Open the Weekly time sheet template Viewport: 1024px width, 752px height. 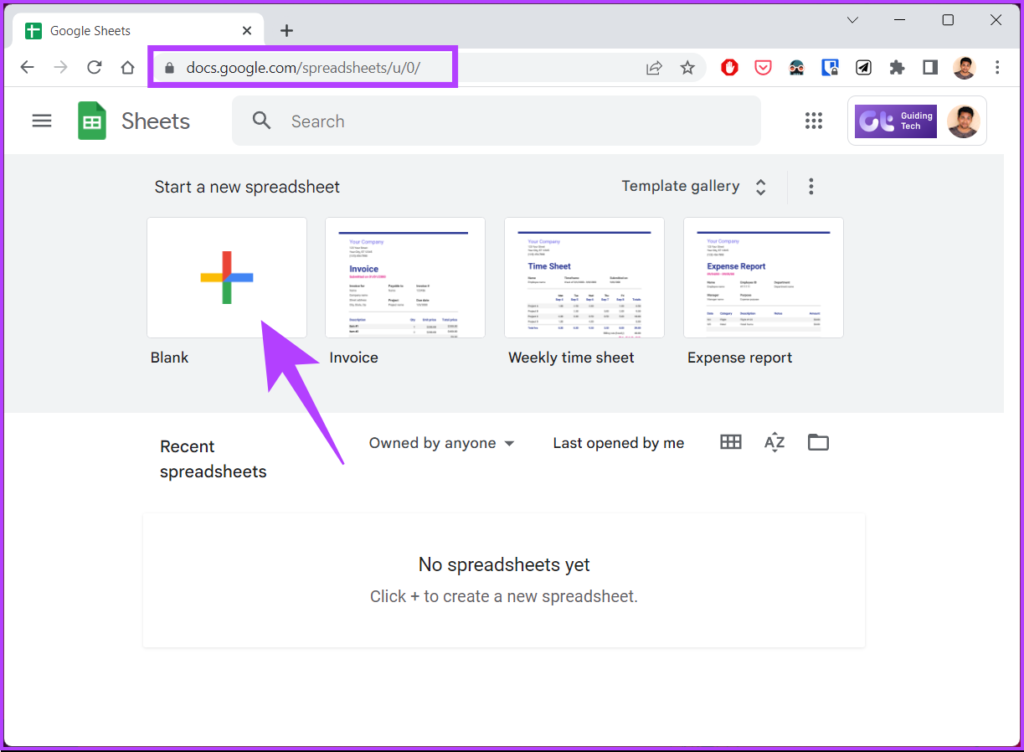coord(584,277)
